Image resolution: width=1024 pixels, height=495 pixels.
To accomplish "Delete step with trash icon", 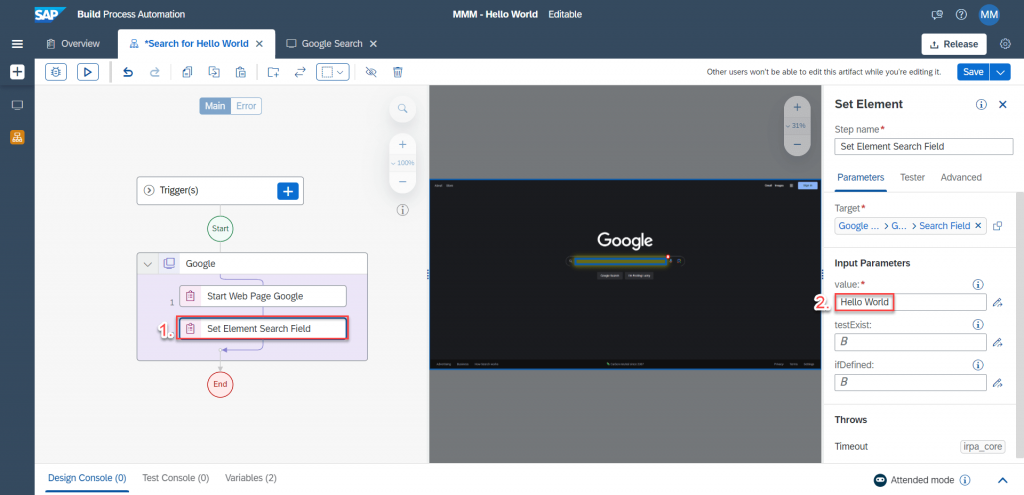I will click(x=398, y=72).
